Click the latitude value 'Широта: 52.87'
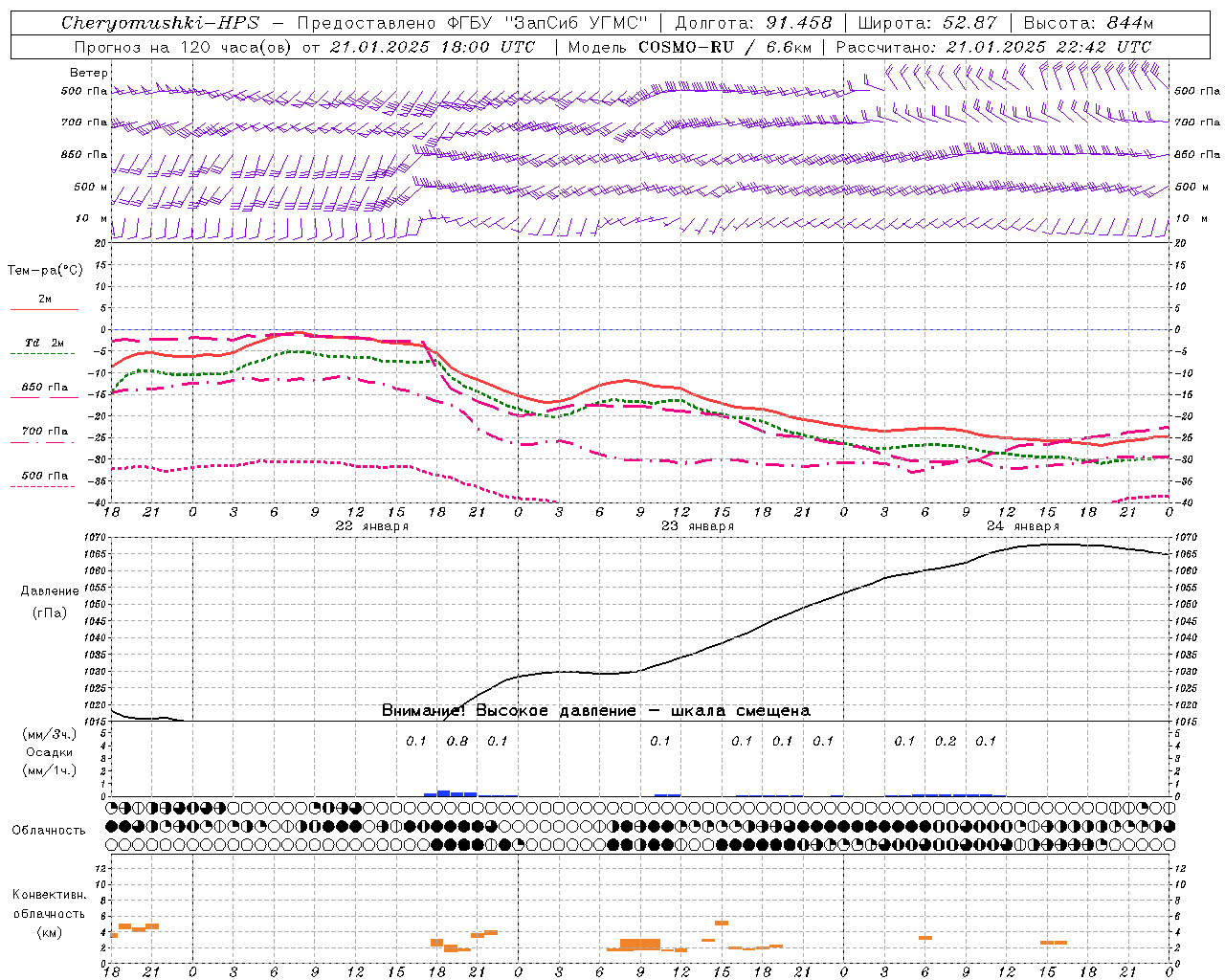Viewport: 1225px width, 980px height. tap(927, 23)
